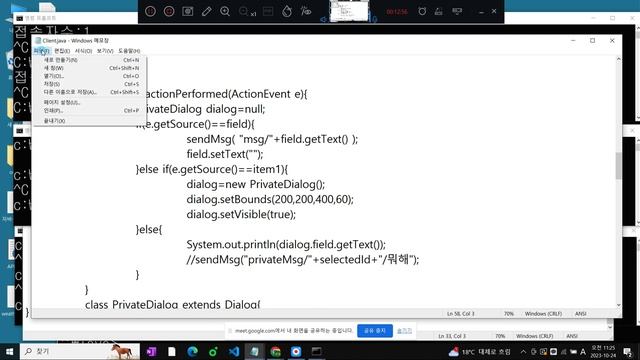Click the 숨기기 link in sharing bar

coord(404,331)
